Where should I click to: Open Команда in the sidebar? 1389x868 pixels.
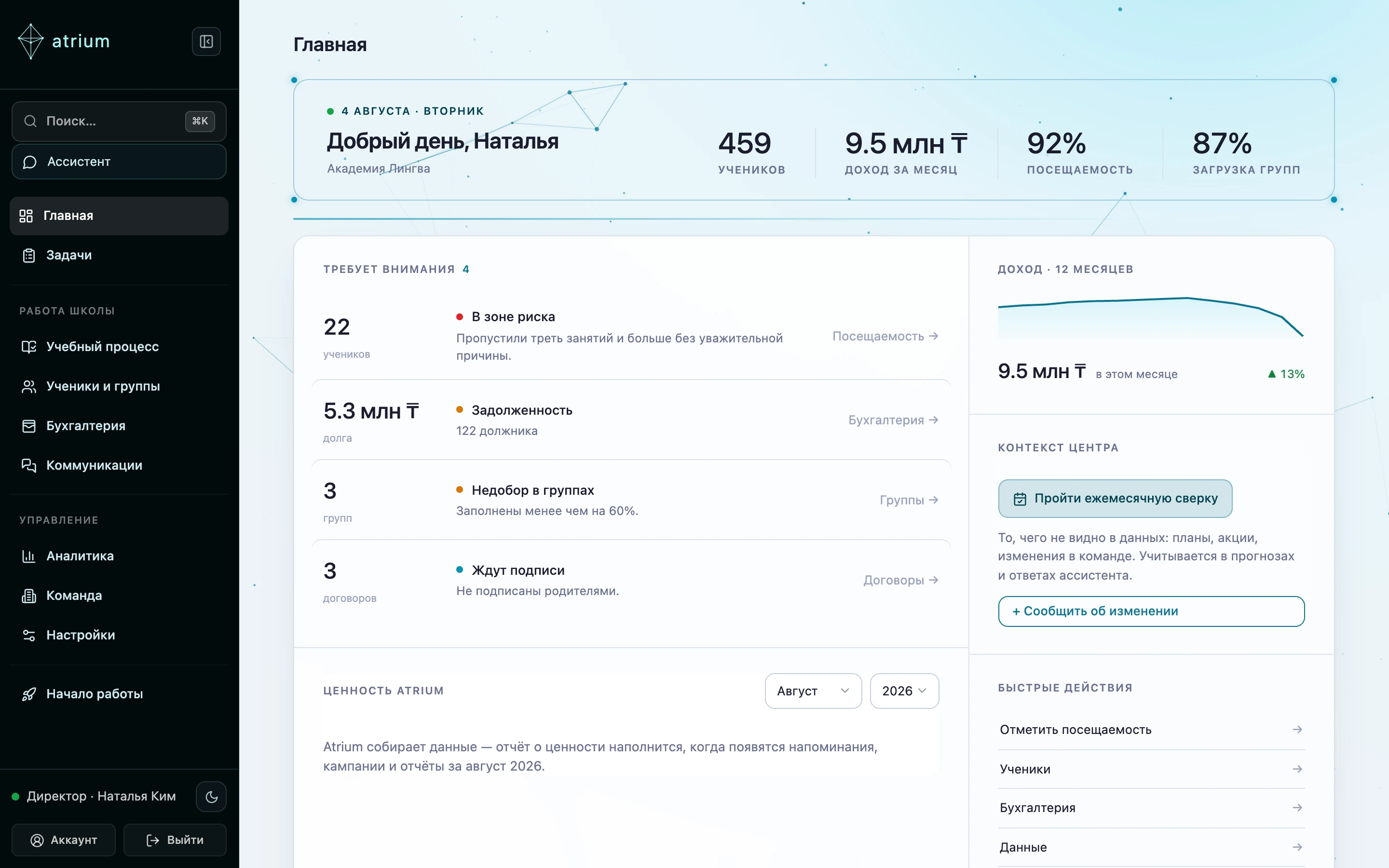click(x=120, y=596)
